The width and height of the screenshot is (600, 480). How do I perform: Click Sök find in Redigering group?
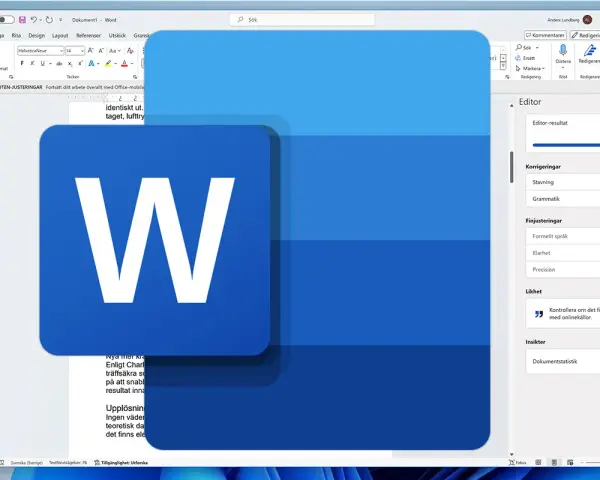point(523,47)
